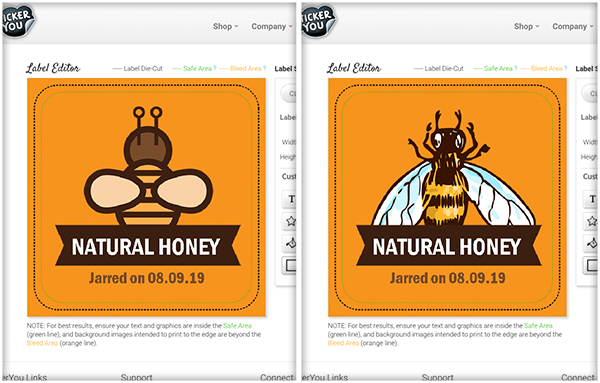Select the Text tool in the left editor
This screenshot has height=383, width=600.
click(290, 199)
